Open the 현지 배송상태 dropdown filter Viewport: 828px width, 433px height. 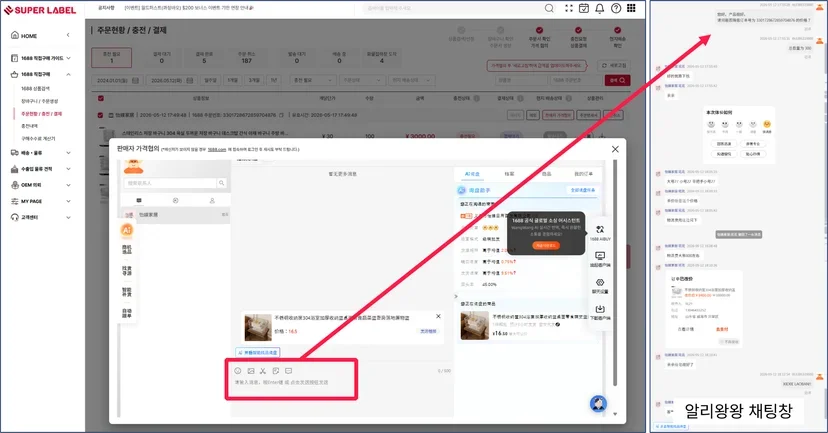point(412,80)
